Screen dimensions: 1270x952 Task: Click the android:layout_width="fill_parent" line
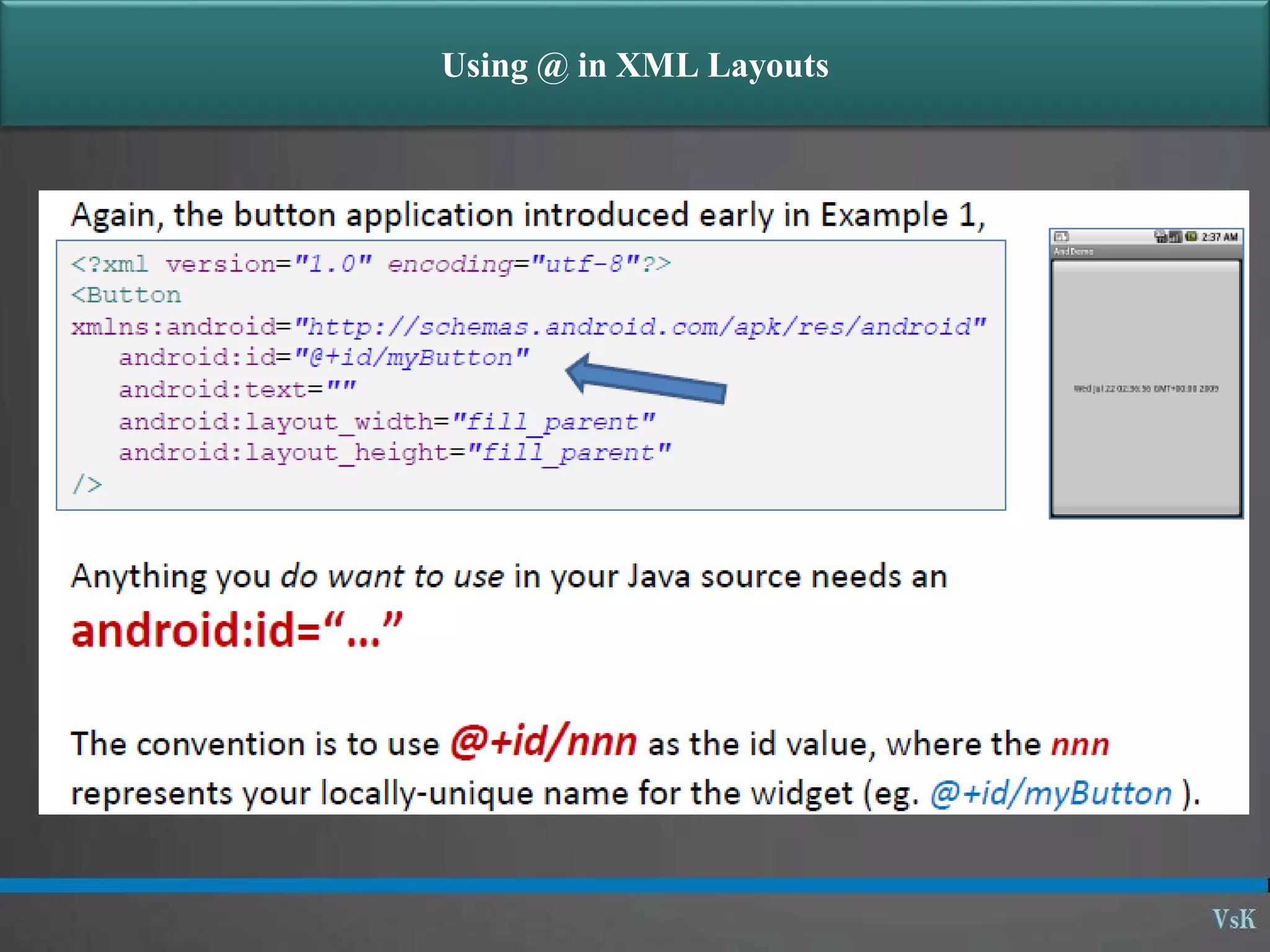[387, 422]
